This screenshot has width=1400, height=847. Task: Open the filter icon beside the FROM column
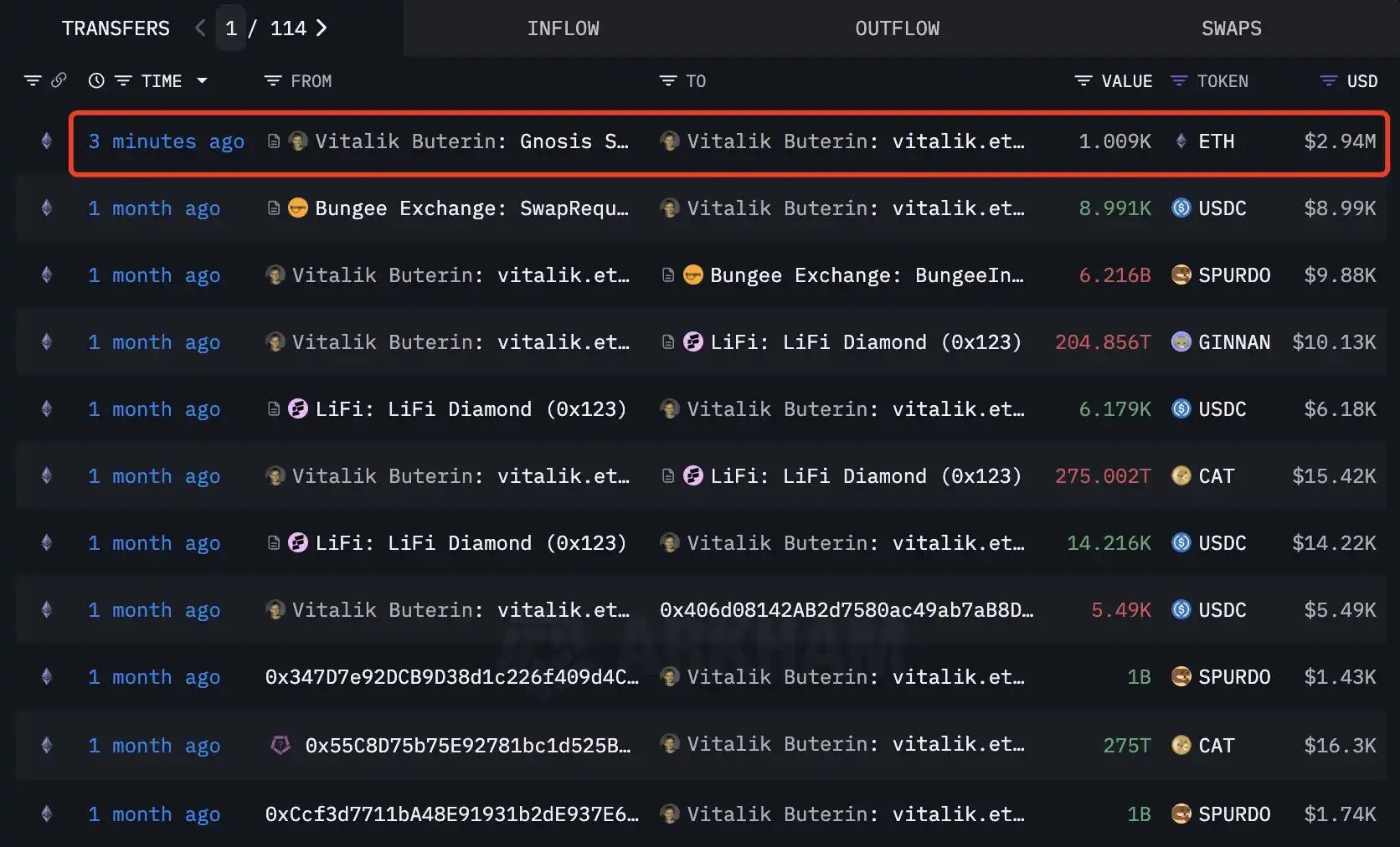coord(272,80)
